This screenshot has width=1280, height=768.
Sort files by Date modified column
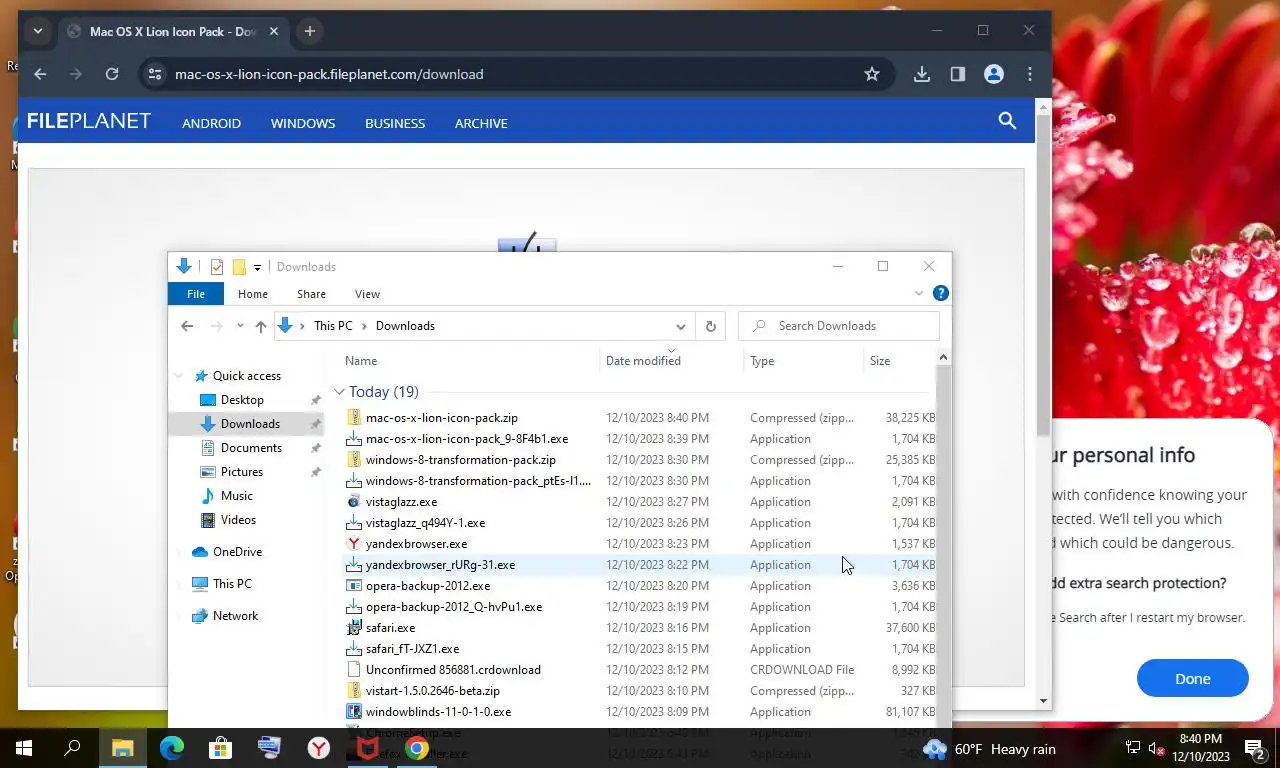[643, 361]
